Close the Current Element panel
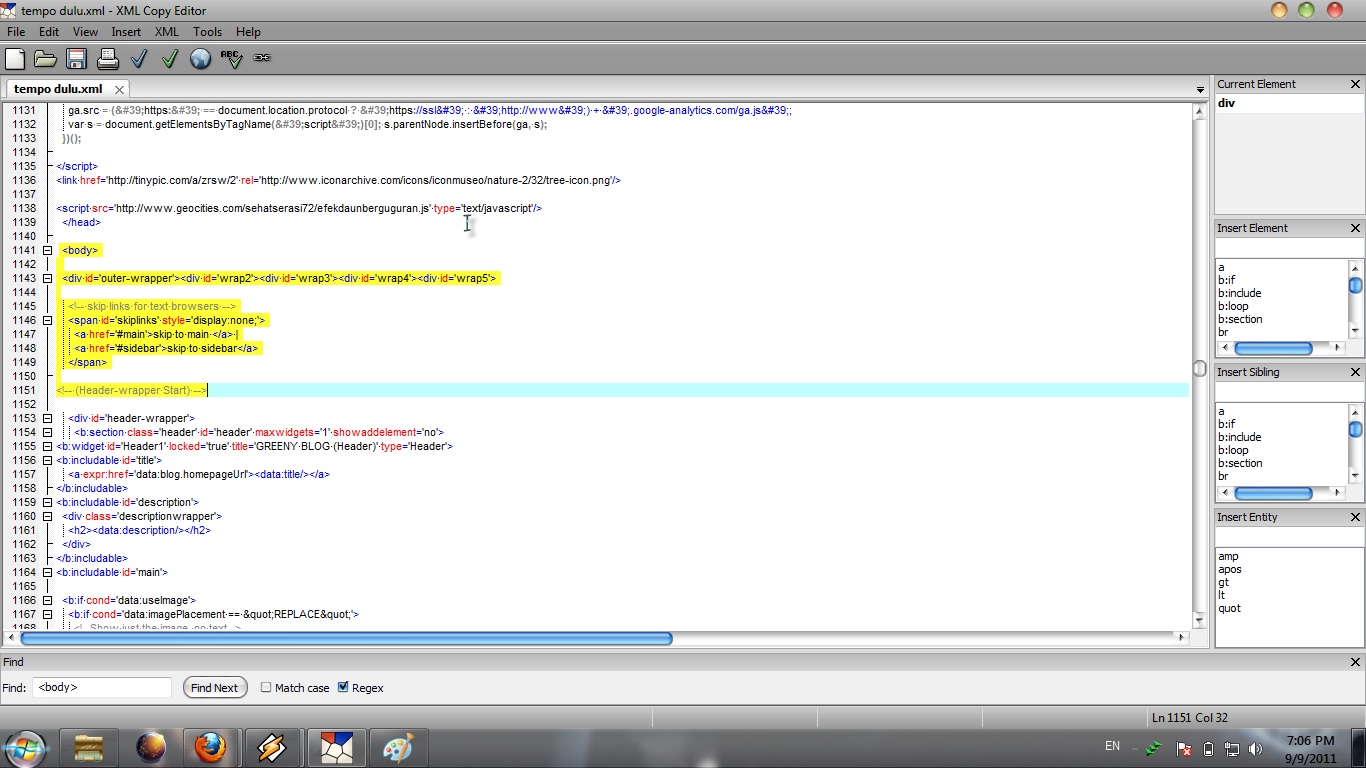Screen dimensions: 1366x768 [x=1355, y=84]
